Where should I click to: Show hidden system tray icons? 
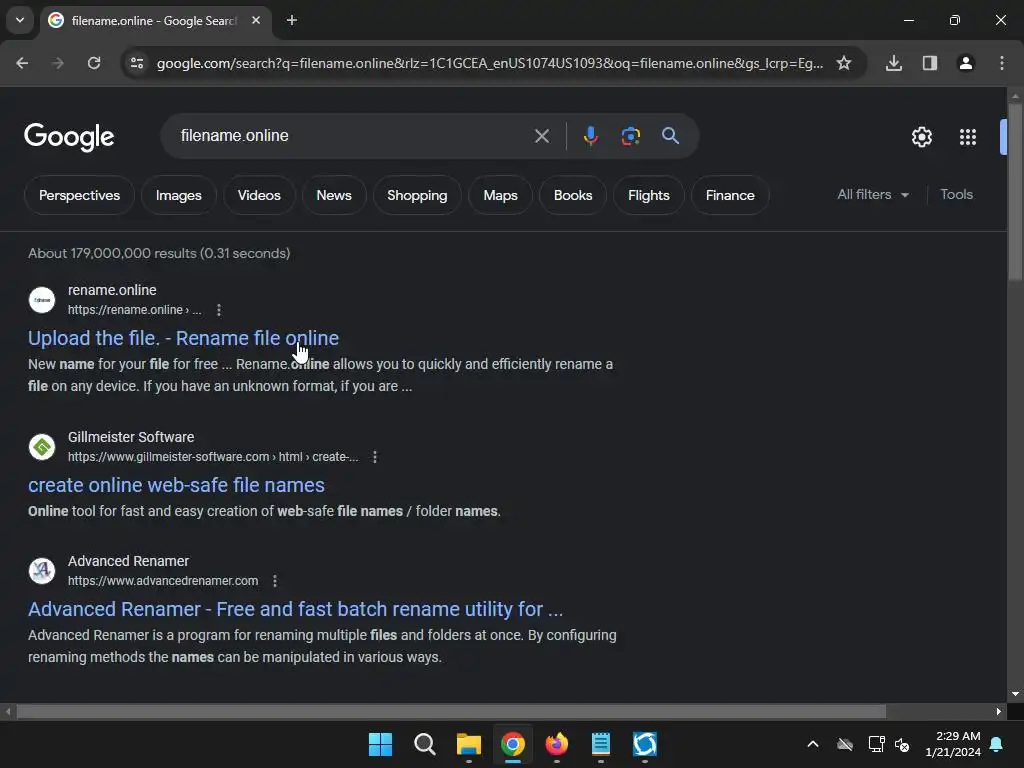[813, 744]
